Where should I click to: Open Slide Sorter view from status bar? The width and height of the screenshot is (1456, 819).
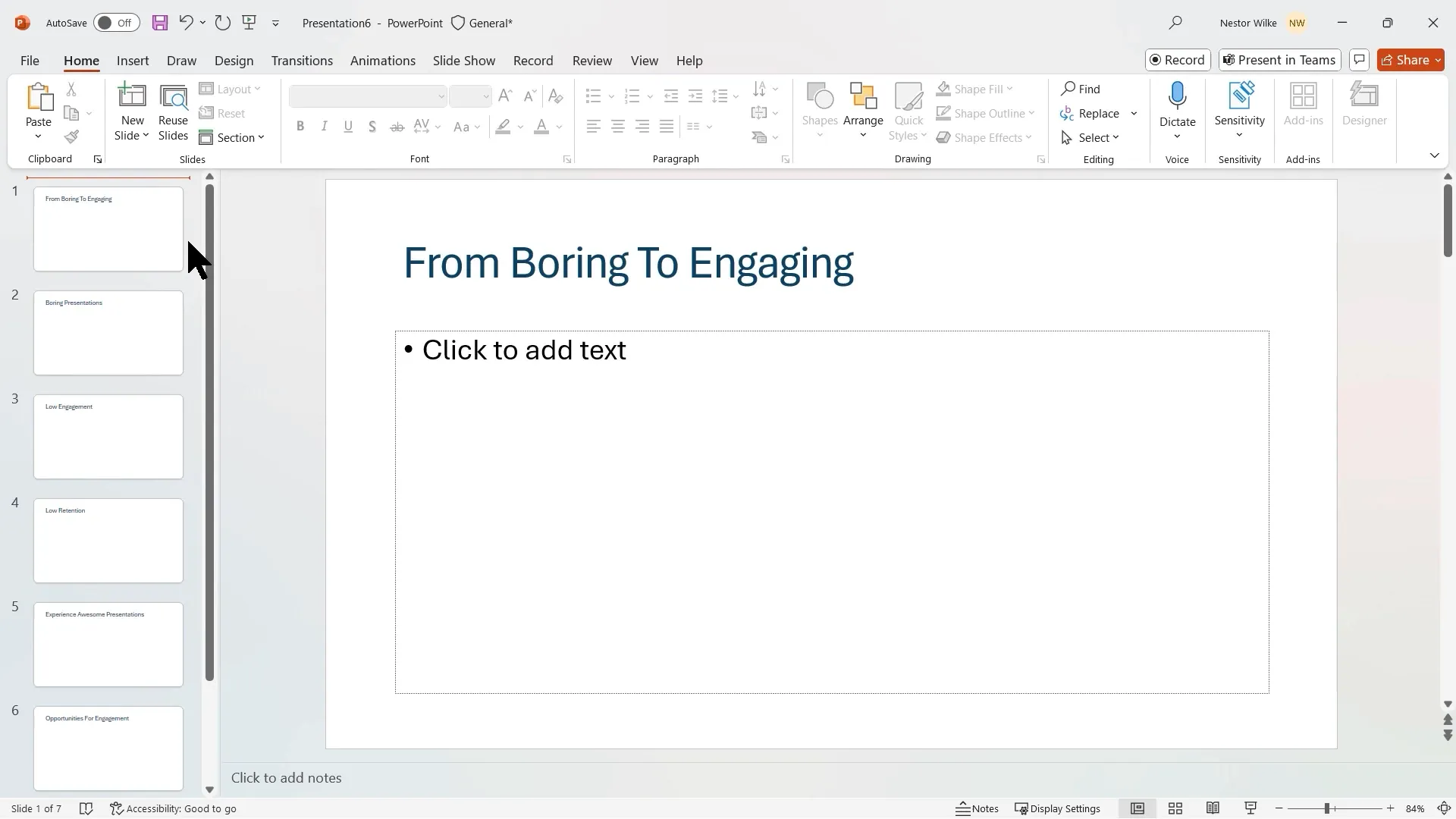tap(1175, 808)
